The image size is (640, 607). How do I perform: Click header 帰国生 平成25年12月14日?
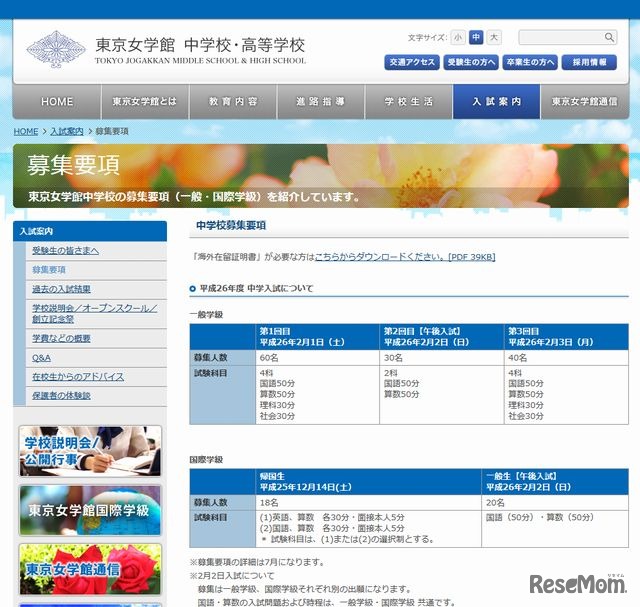(x=368, y=482)
